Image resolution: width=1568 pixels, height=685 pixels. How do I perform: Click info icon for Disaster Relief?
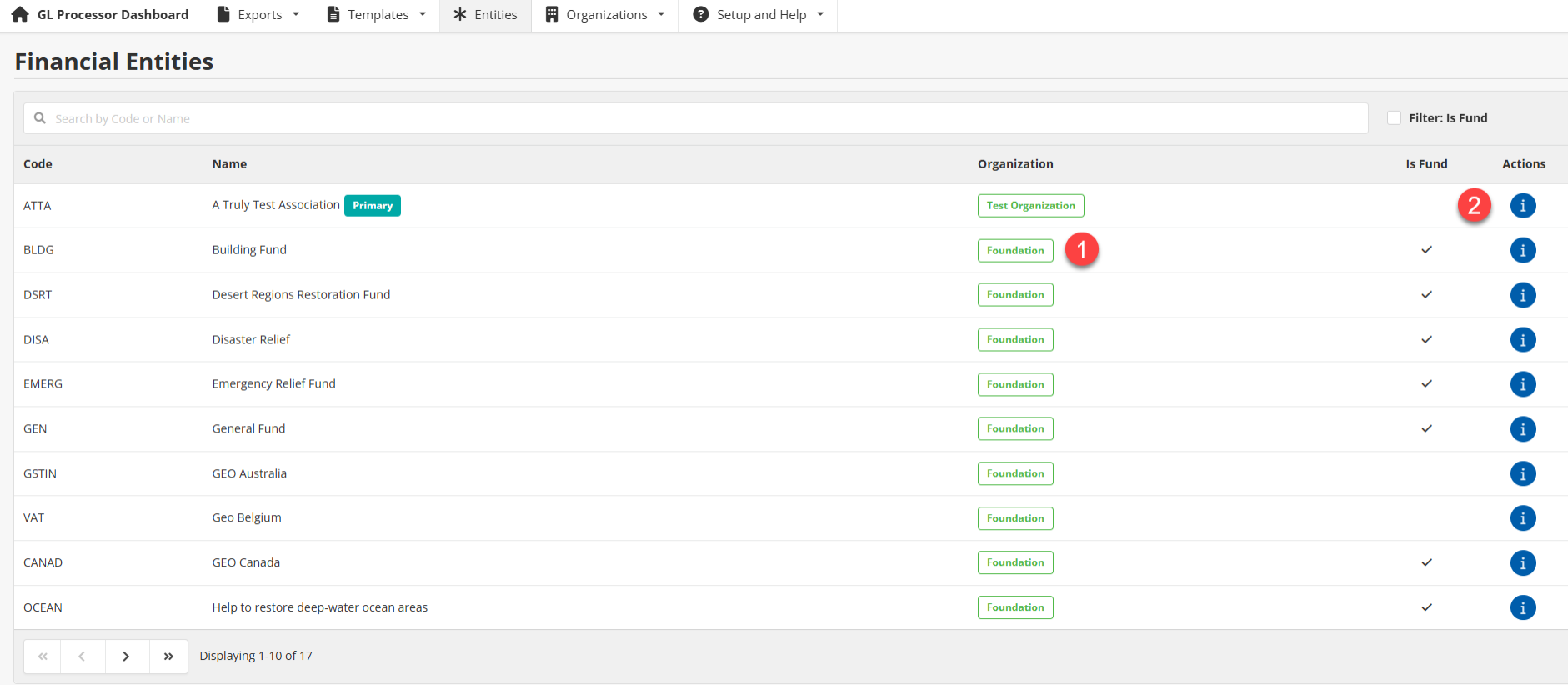pos(1522,340)
